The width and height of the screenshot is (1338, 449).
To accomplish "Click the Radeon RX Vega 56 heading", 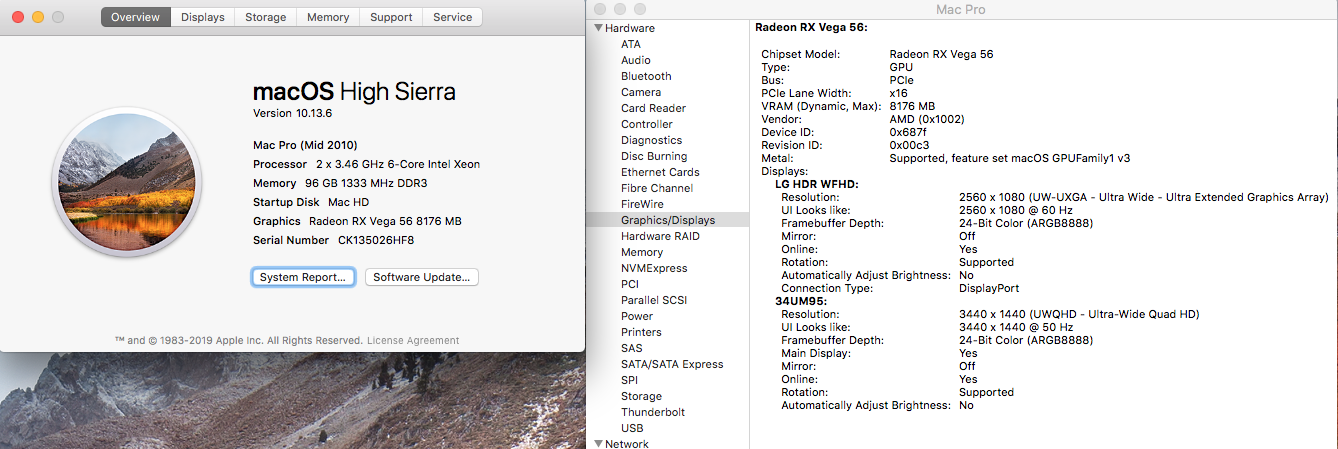I will point(811,28).
